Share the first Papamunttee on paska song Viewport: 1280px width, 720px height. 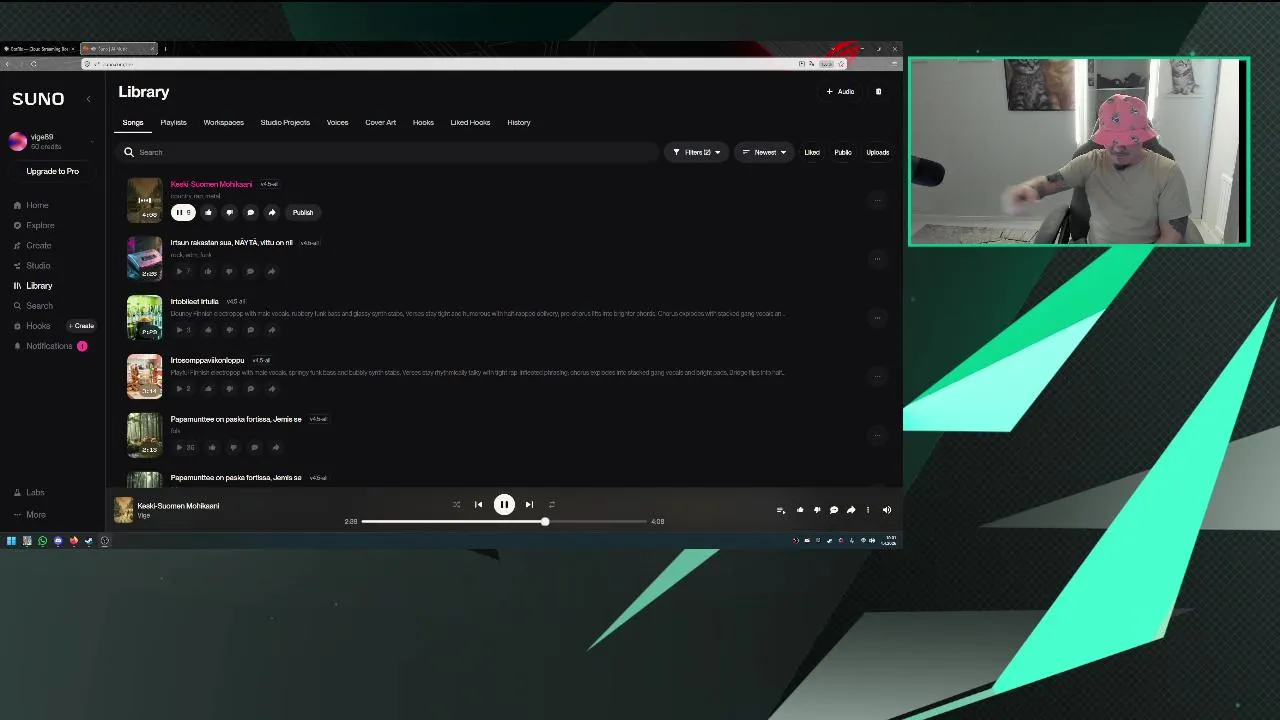tap(275, 447)
